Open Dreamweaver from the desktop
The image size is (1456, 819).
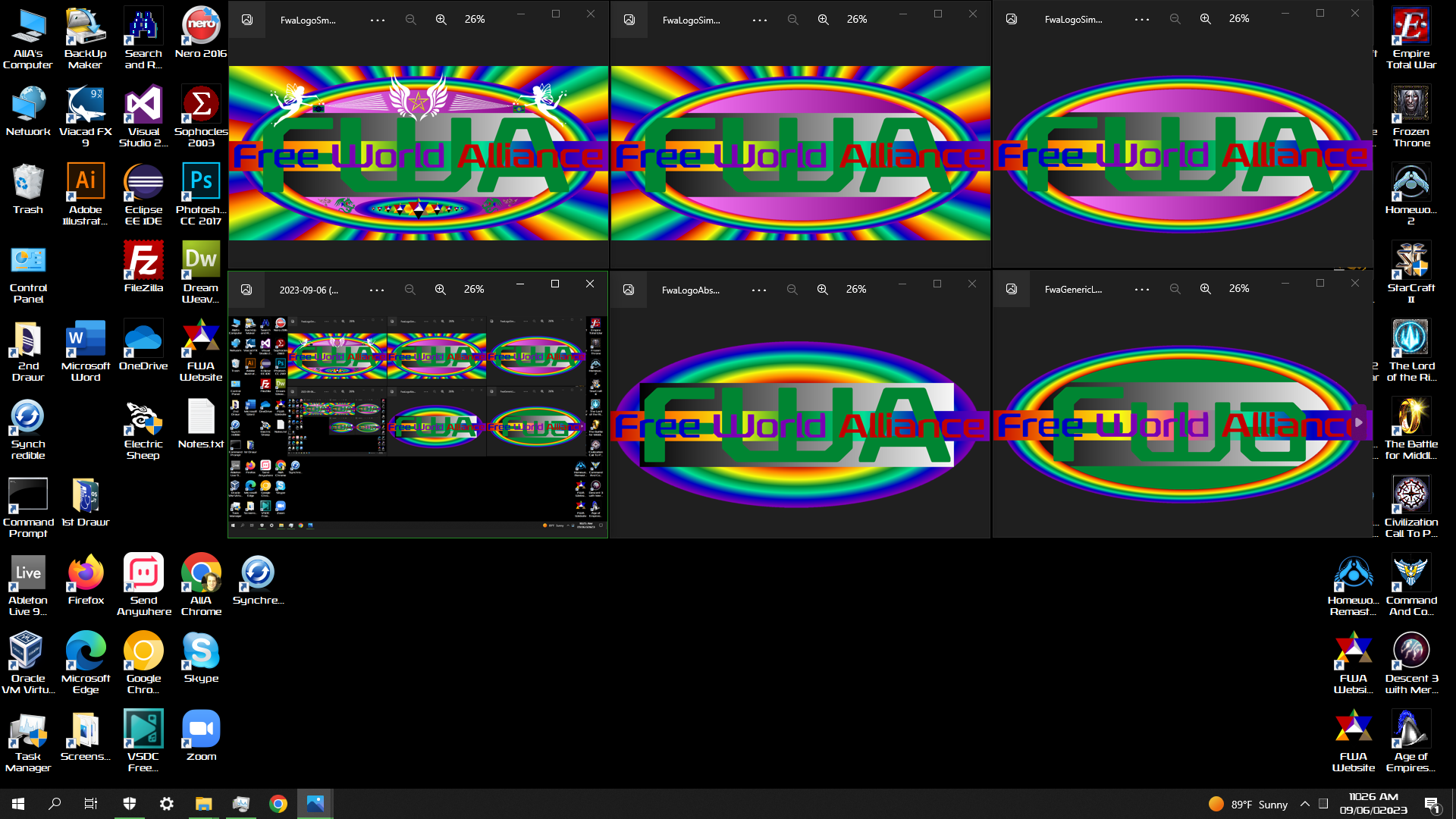pos(200,260)
